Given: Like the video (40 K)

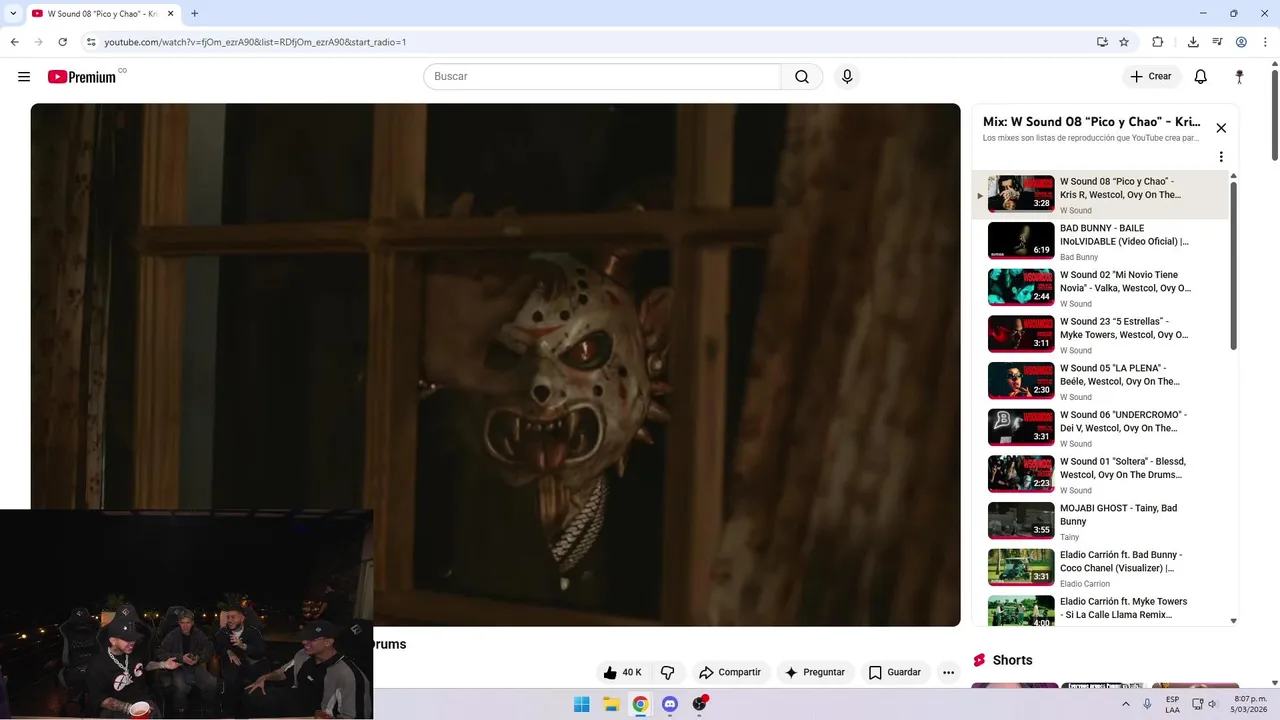Looking at the screenshot, I should pos(624,673).
